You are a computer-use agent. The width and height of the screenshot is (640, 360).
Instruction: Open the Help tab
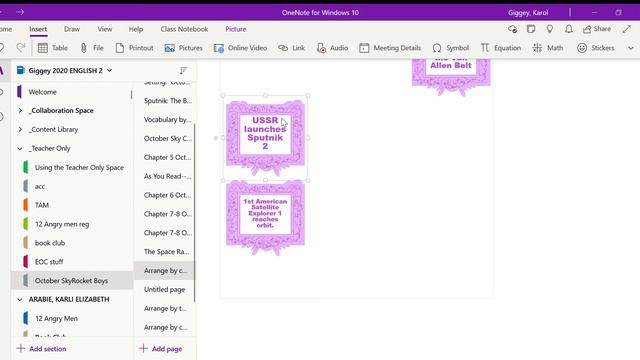coord(136,29)
